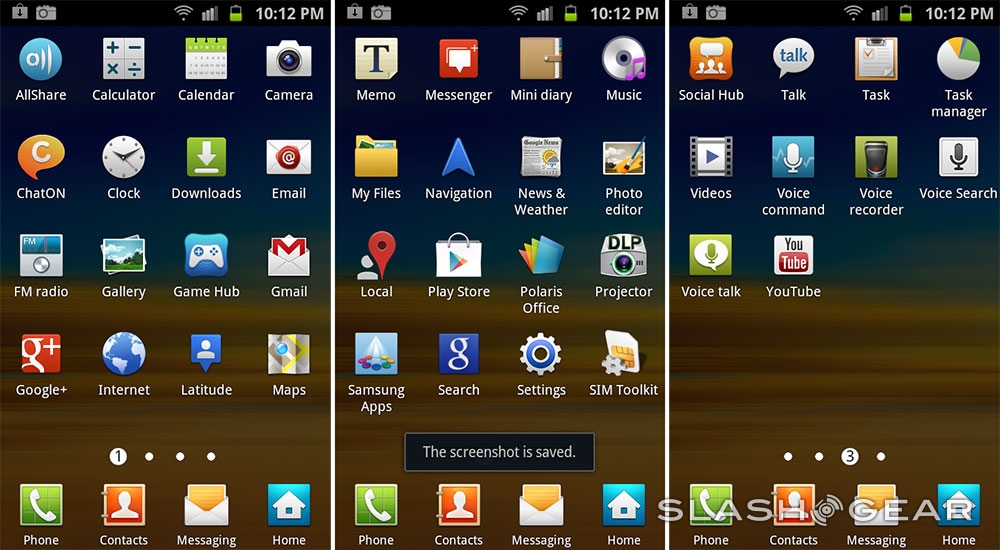Open ChatON messenger
1000x550 pixels.
(x=41, y=157)
